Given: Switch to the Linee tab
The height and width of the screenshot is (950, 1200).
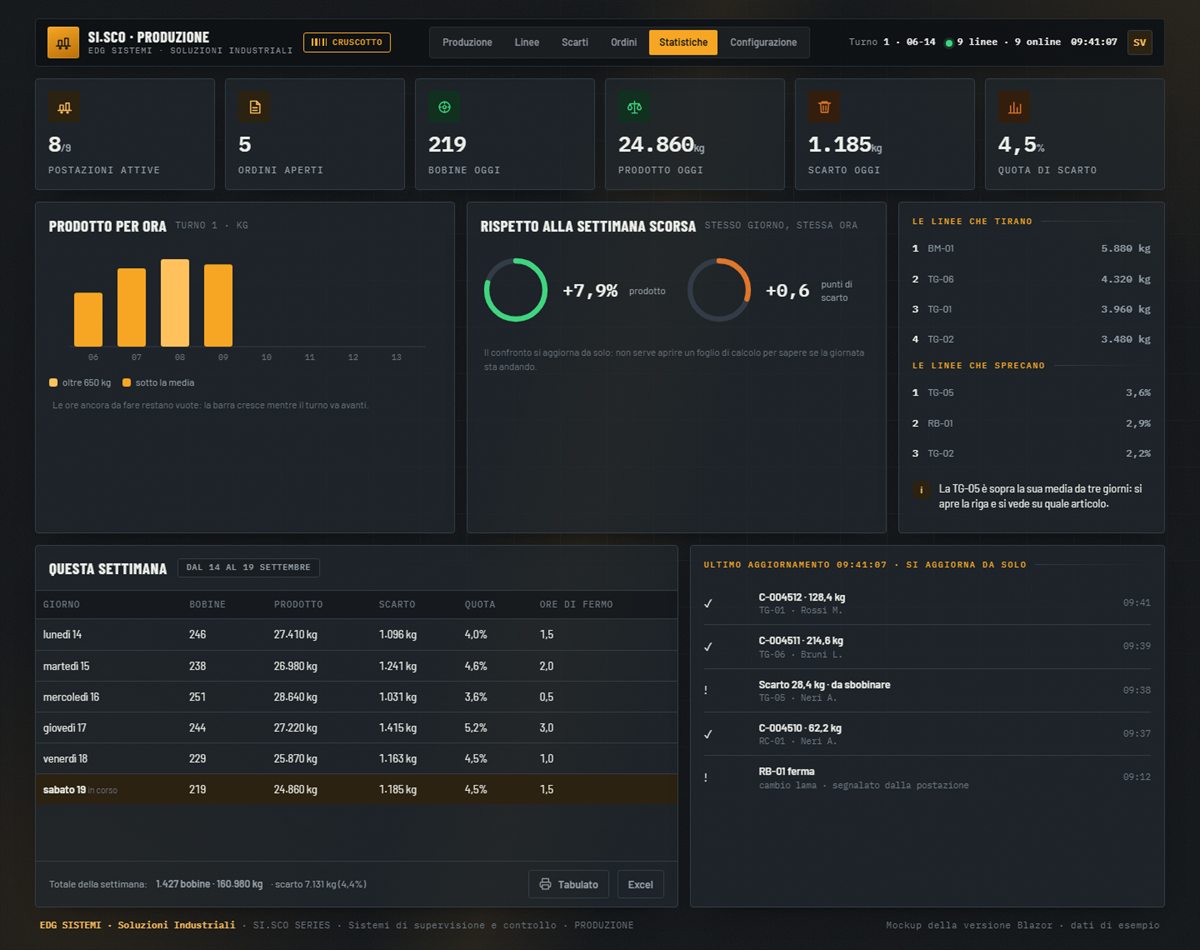Looking at the screenshot, I should pyautogui.click(x=527, y=43).
